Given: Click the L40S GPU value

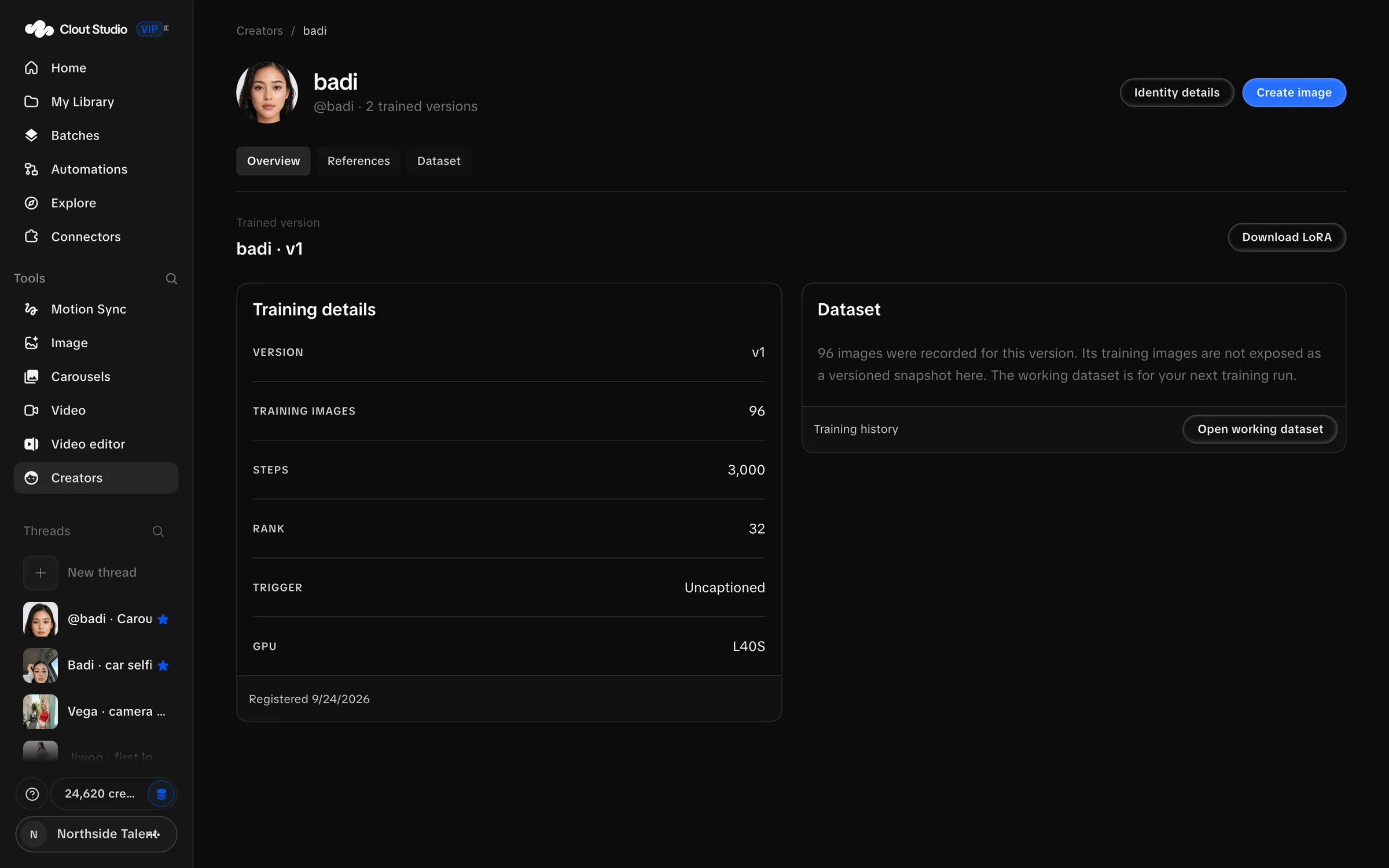Looking at the screenshot, I should (x=749, y=646).
